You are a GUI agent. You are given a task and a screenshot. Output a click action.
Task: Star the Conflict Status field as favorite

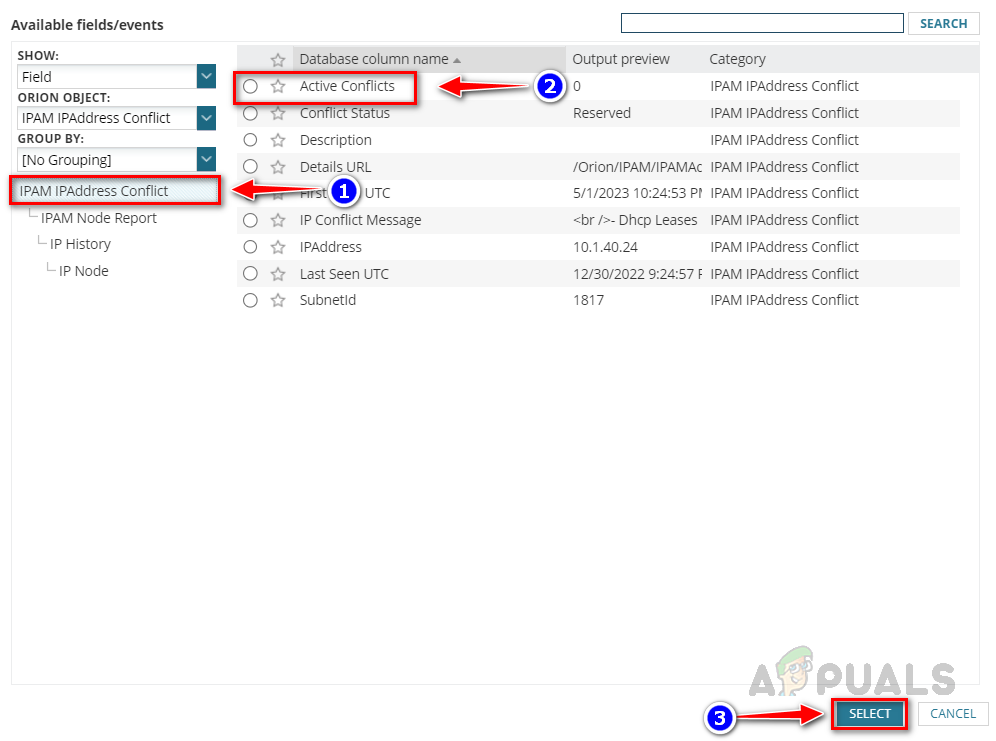pos(278,114)
